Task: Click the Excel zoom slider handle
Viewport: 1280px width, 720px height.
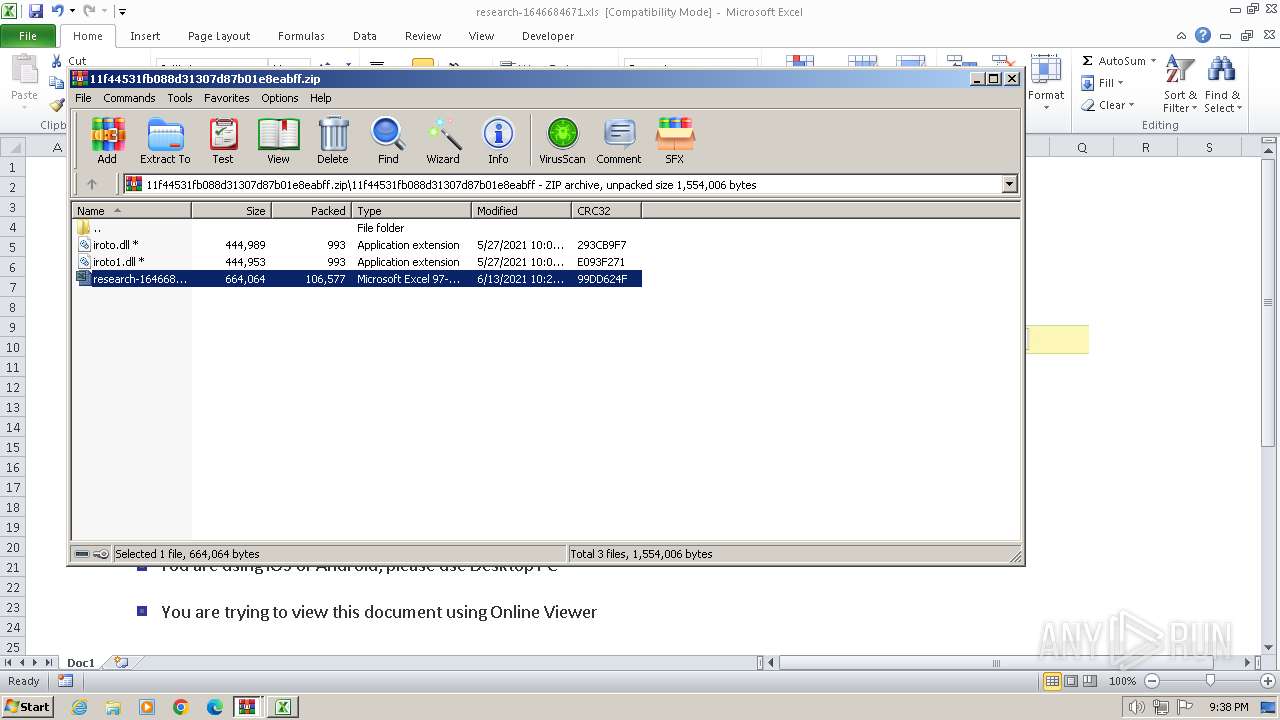Action: pos(1210,681)
